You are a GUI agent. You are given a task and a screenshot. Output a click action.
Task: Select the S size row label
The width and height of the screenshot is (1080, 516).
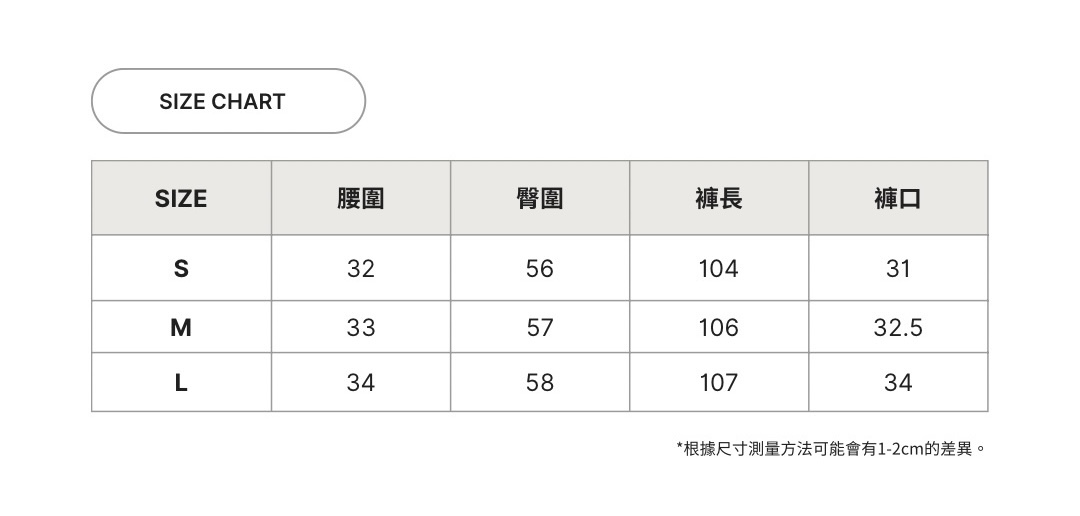pos(181,269)
